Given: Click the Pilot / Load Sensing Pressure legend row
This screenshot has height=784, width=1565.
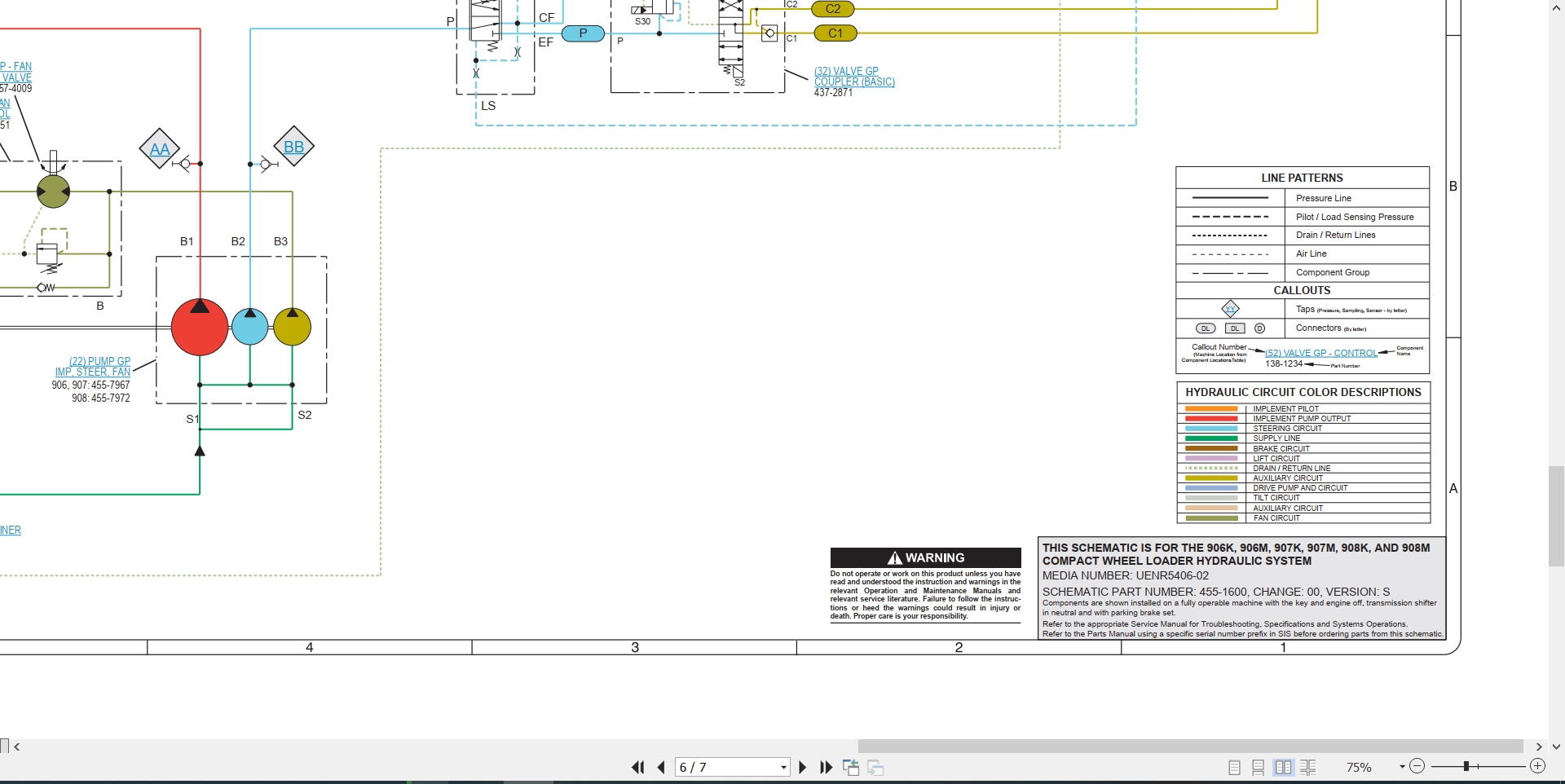Looking at the screenshot, I should tap(1303, 217).
